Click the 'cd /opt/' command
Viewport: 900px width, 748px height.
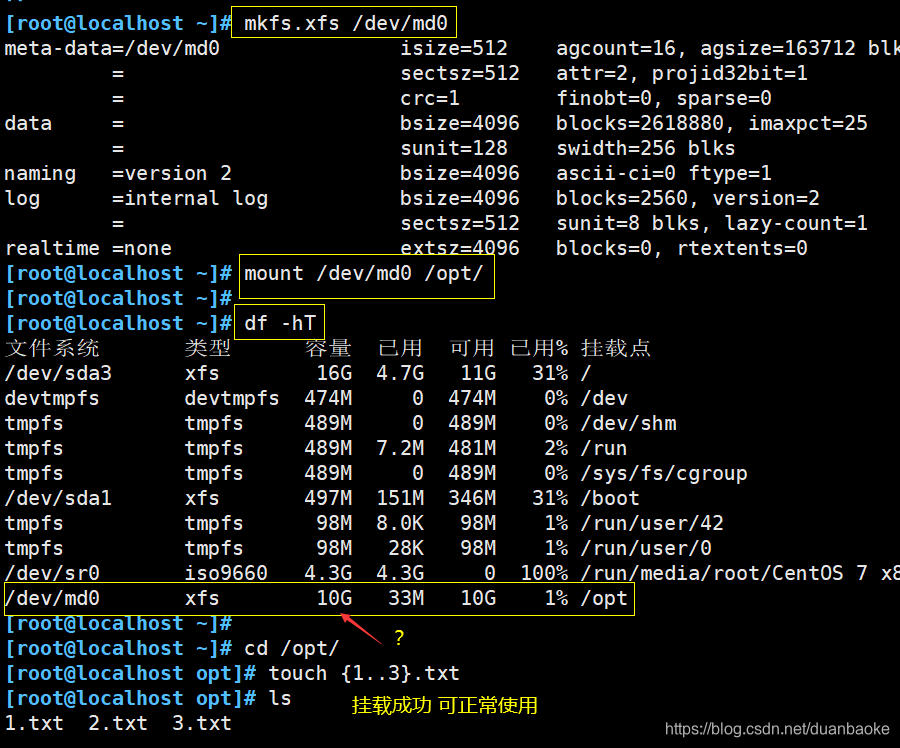pyautogui.click(x=292, y=648)
